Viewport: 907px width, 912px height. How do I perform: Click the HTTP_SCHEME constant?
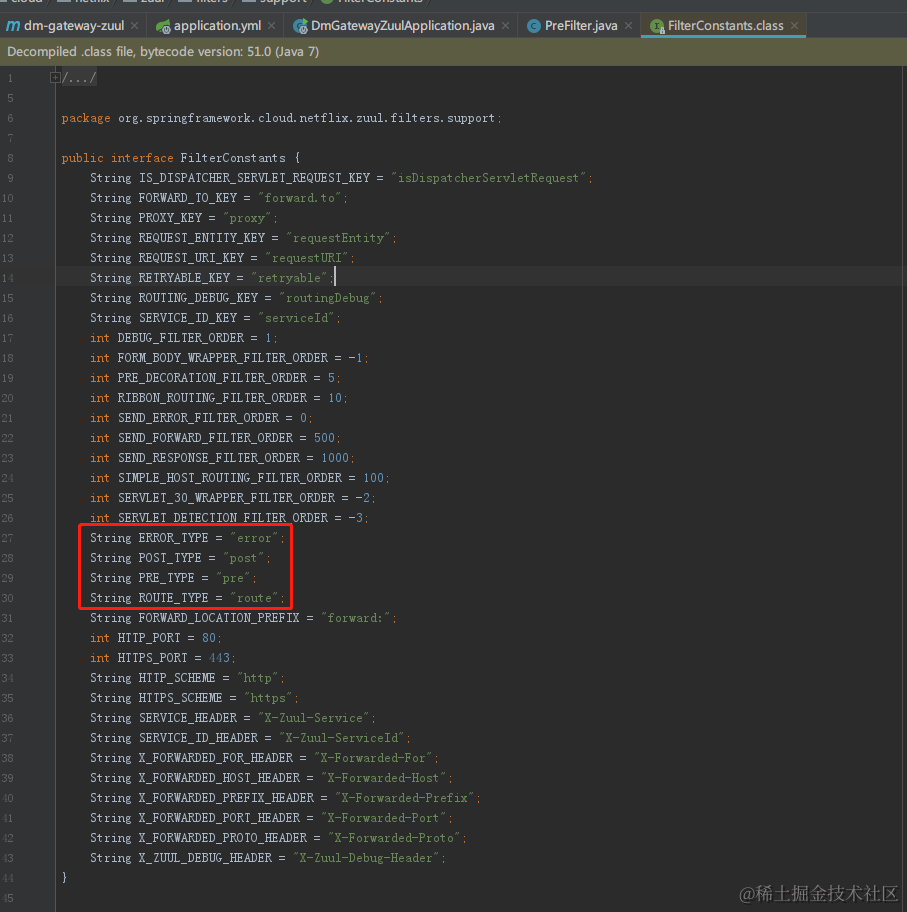coord(177,678)
